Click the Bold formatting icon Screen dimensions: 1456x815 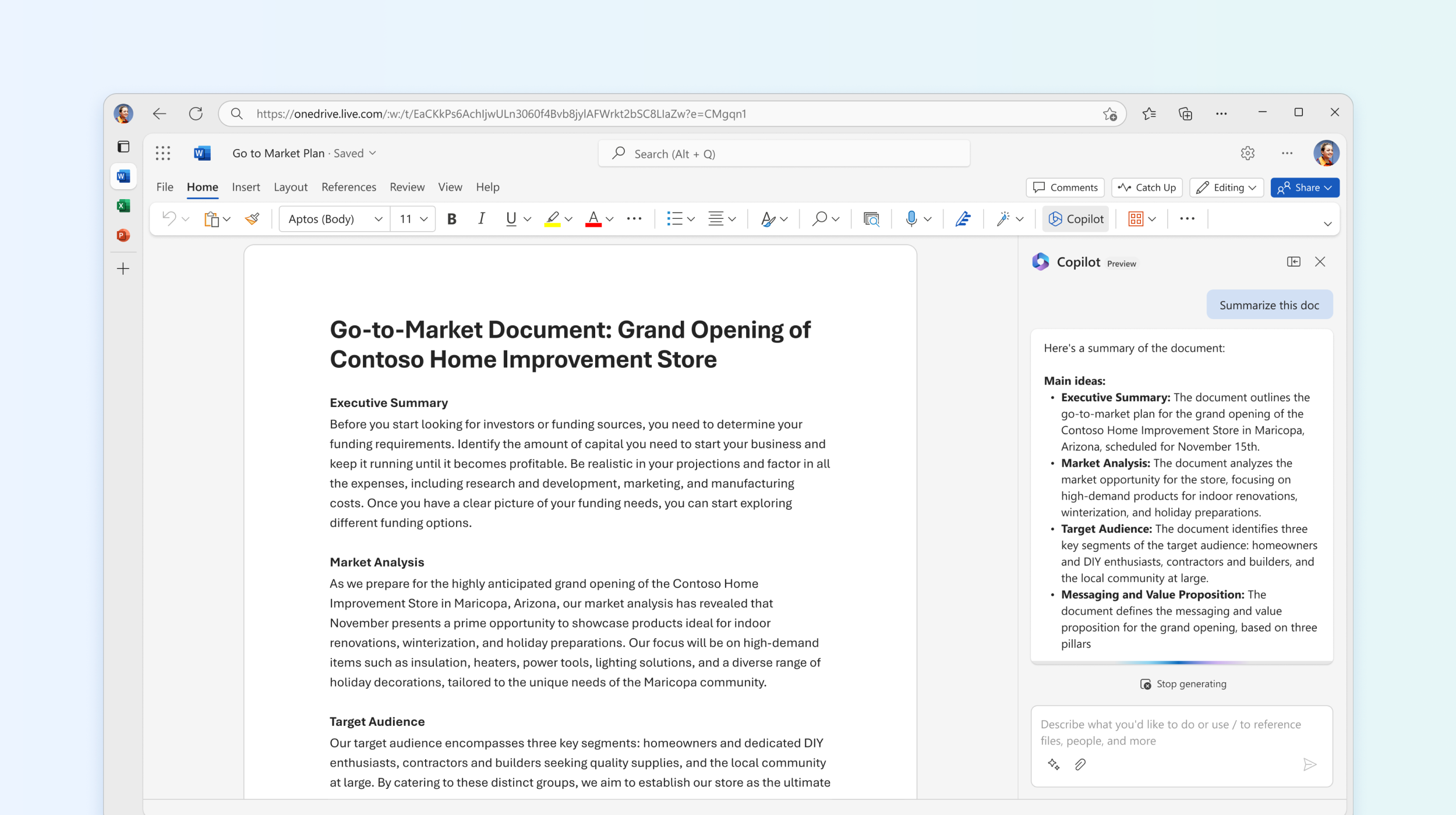point(450,219)
